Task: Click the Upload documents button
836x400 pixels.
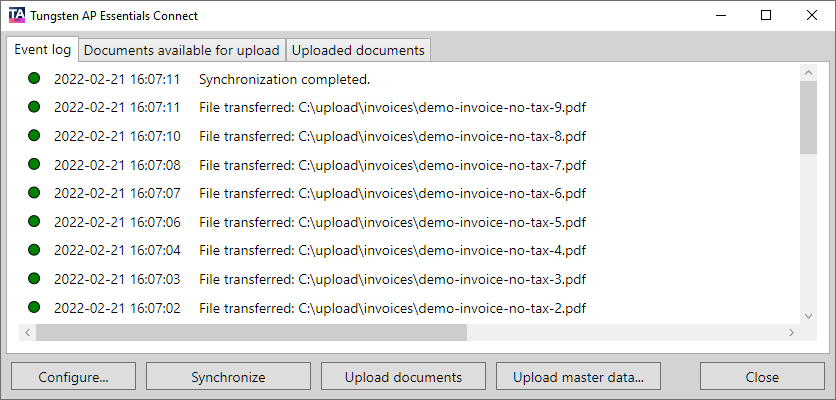Action: [x=403, y=377]
